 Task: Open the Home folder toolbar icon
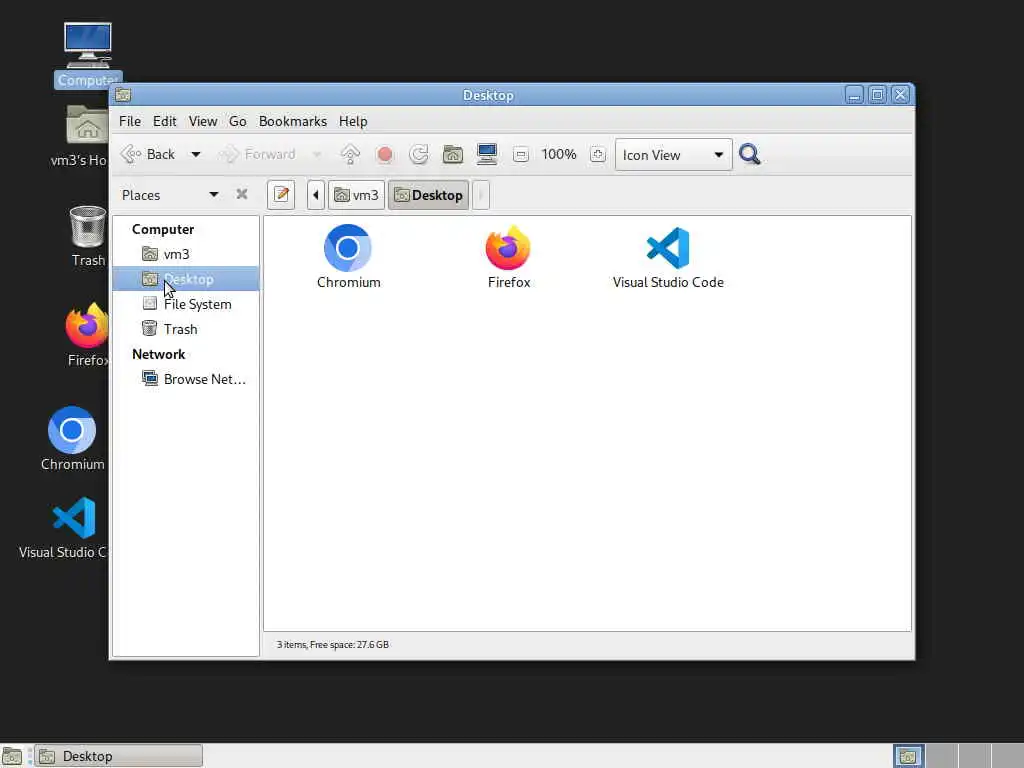pyautogui.click(x=453, y=154)
